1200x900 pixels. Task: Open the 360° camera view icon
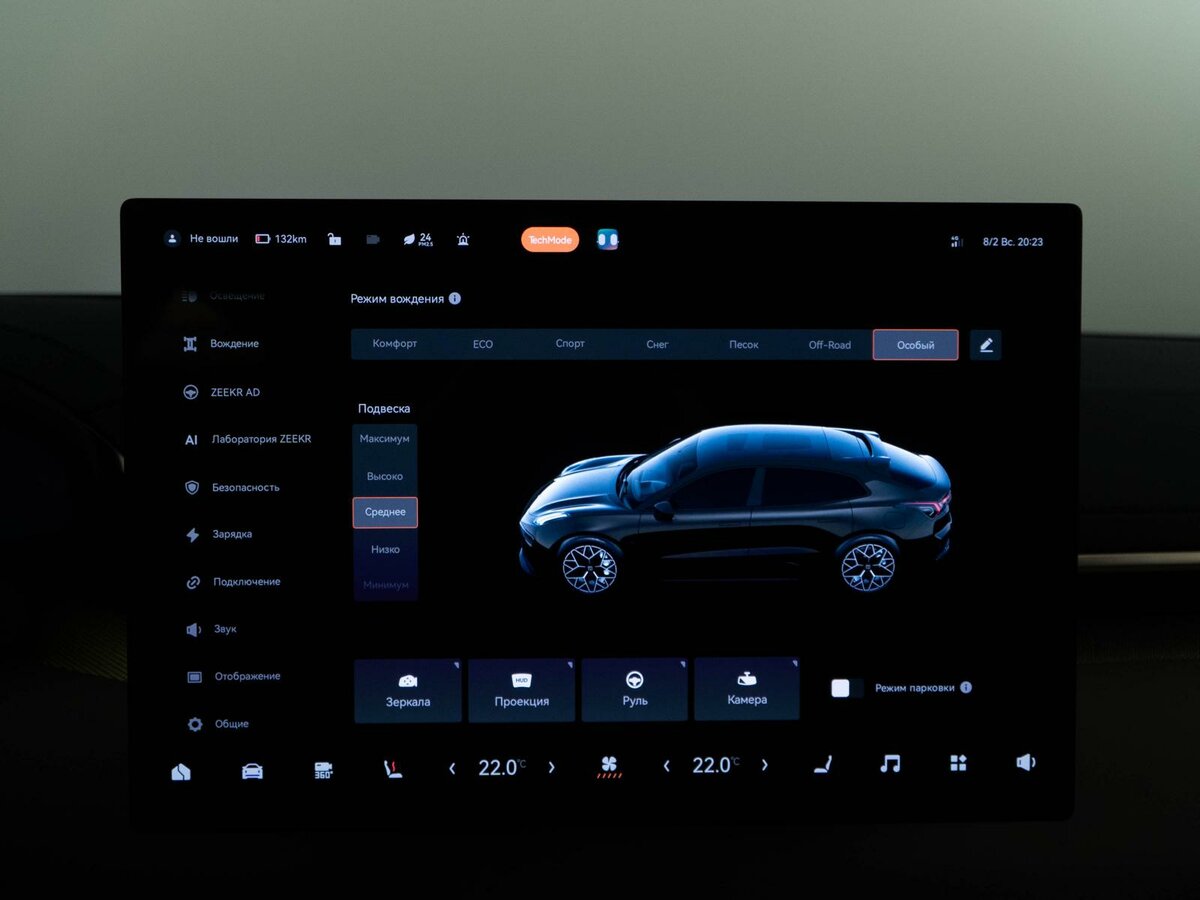324,770
